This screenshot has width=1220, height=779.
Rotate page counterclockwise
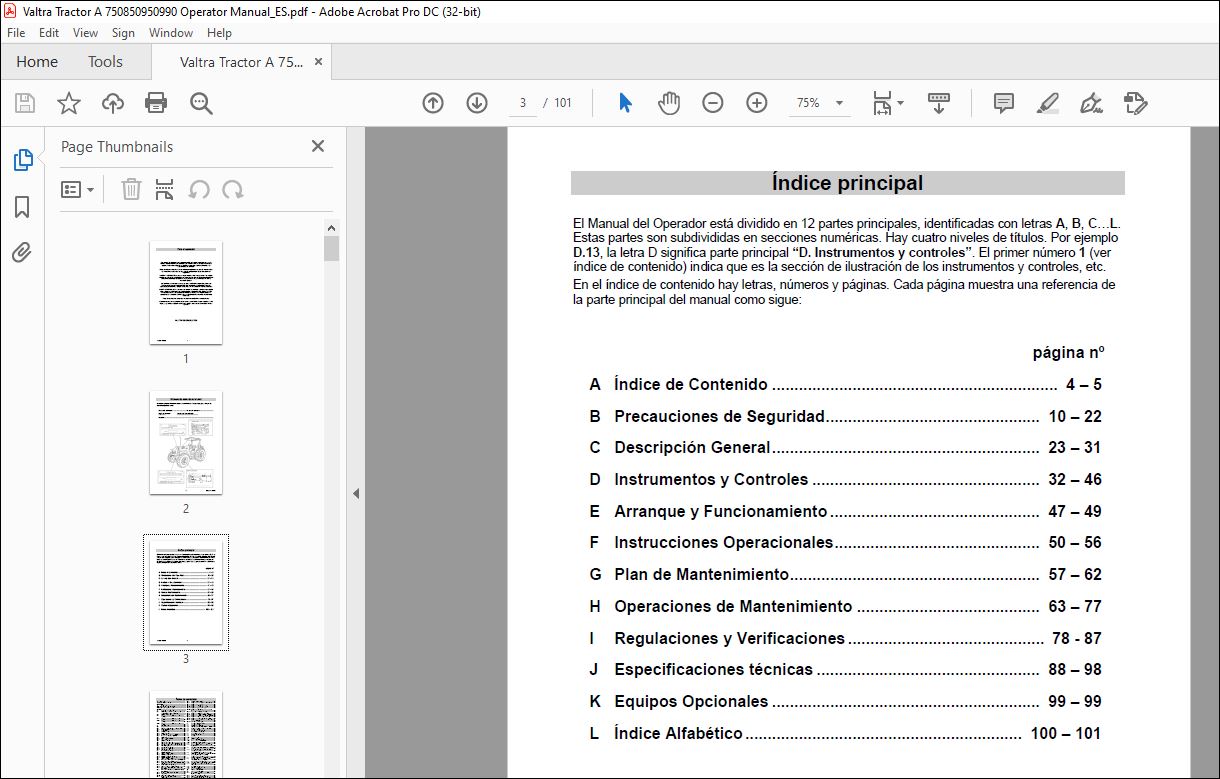tap(199, 189)
